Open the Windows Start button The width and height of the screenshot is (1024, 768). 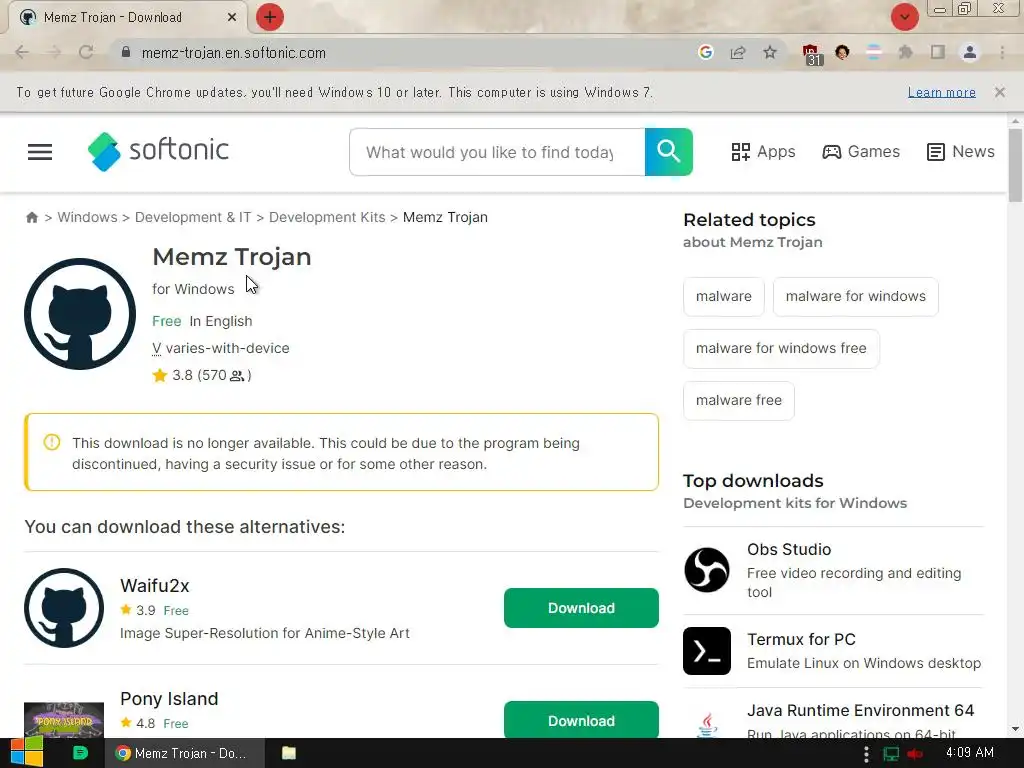pos(26,753)
